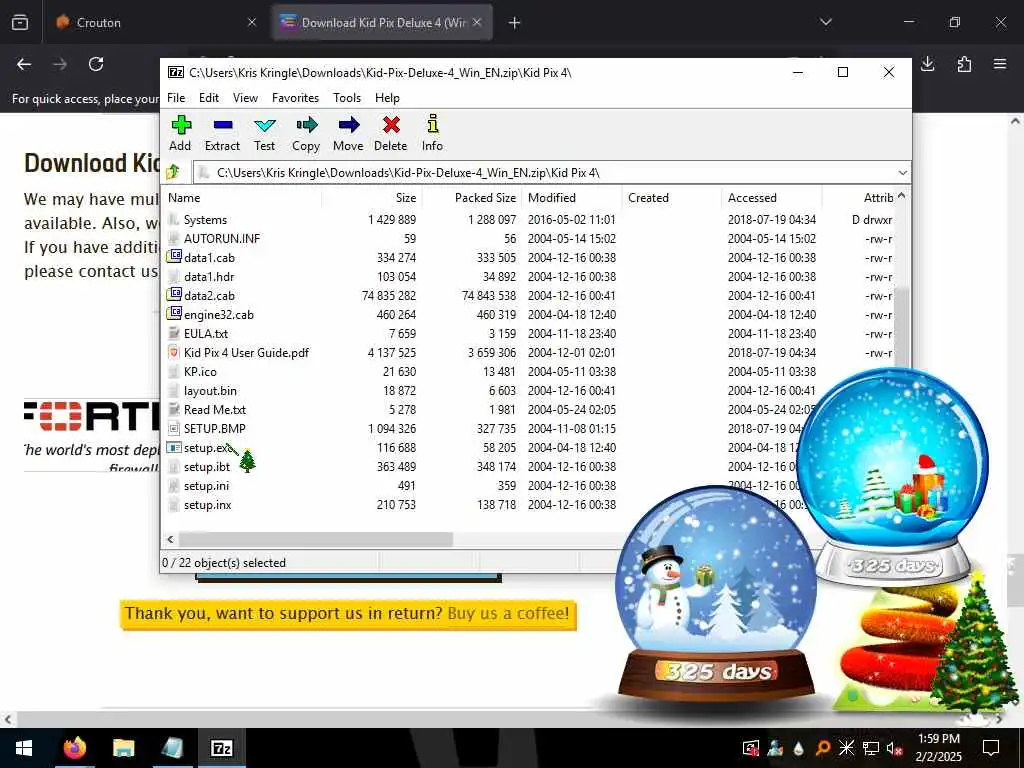Select the setup.ibt file
The height and width of the screenshot is (768, 1024).
coord(207,466)
